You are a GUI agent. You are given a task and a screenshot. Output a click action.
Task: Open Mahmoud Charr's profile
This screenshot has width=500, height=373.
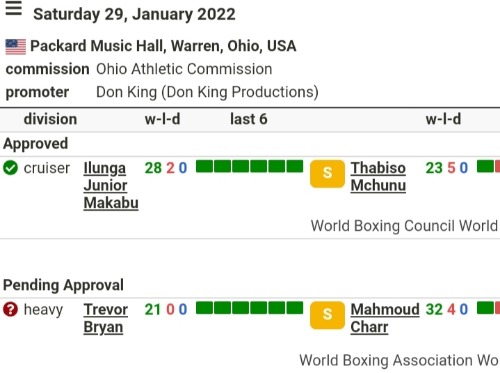[x=385, y=318]
